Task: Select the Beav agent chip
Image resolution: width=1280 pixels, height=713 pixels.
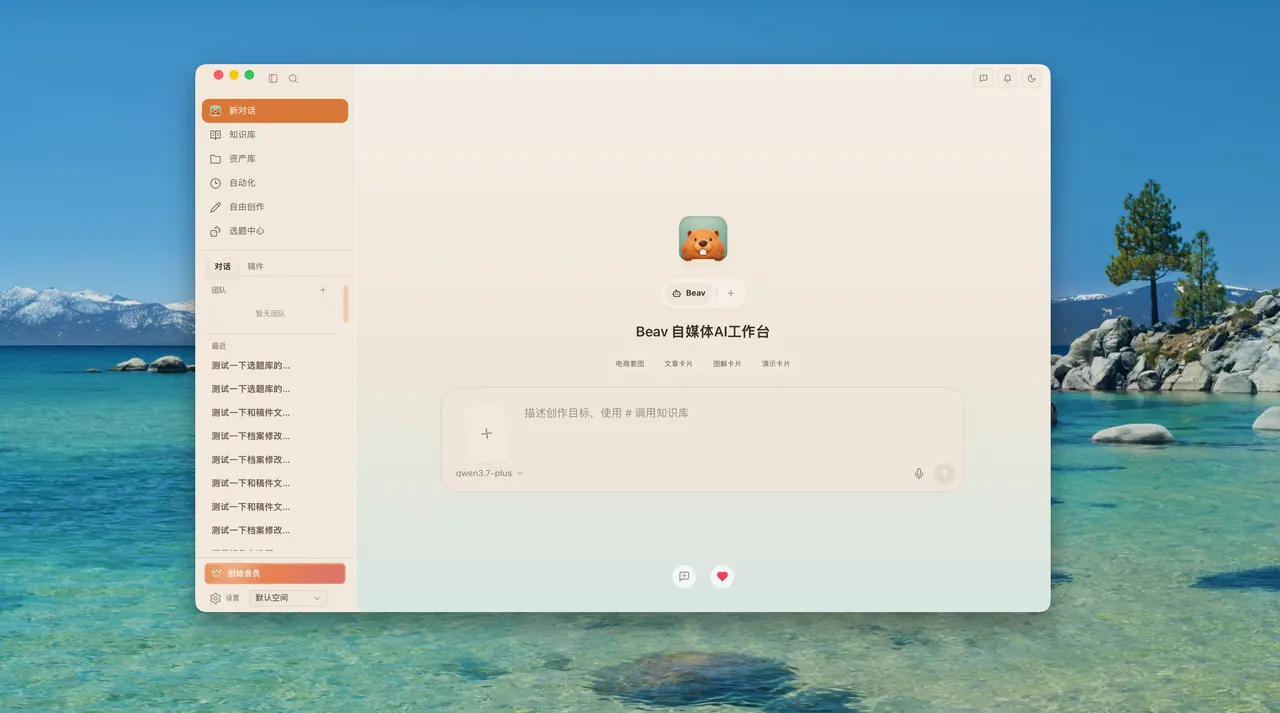Action: pyautogui.click(x=689, y=293)
